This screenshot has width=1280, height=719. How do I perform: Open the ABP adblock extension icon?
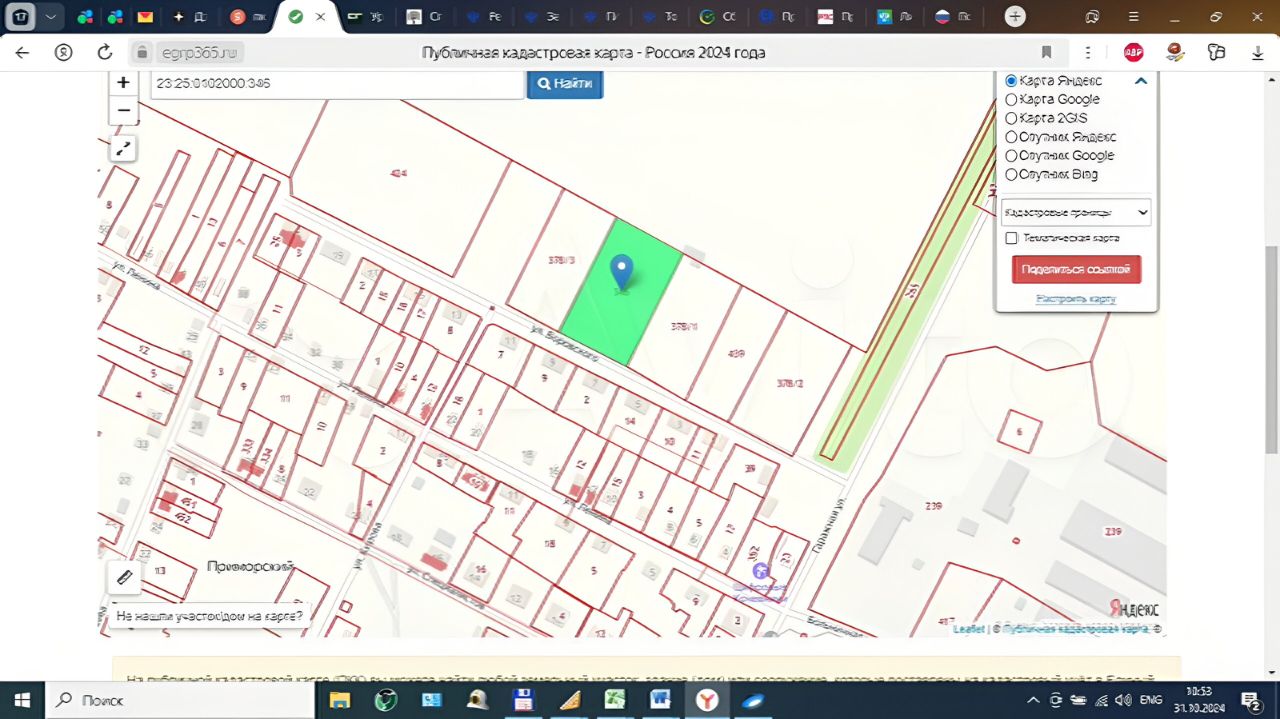(1133, 52)
